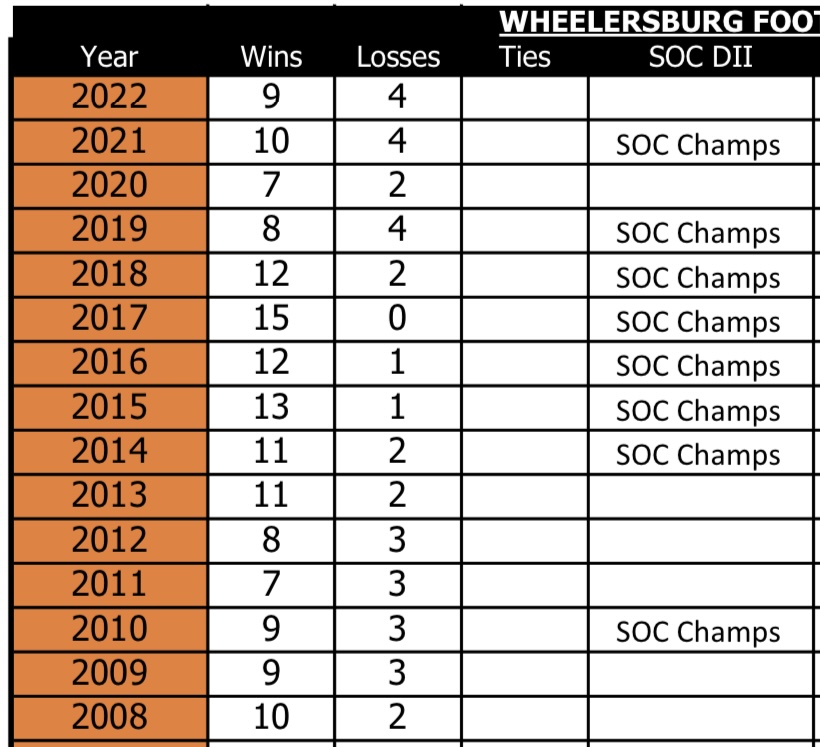820x747 pixels.
Task: Select the 2013 year cell
Action: pyautogui.click(x=110, y=496)
